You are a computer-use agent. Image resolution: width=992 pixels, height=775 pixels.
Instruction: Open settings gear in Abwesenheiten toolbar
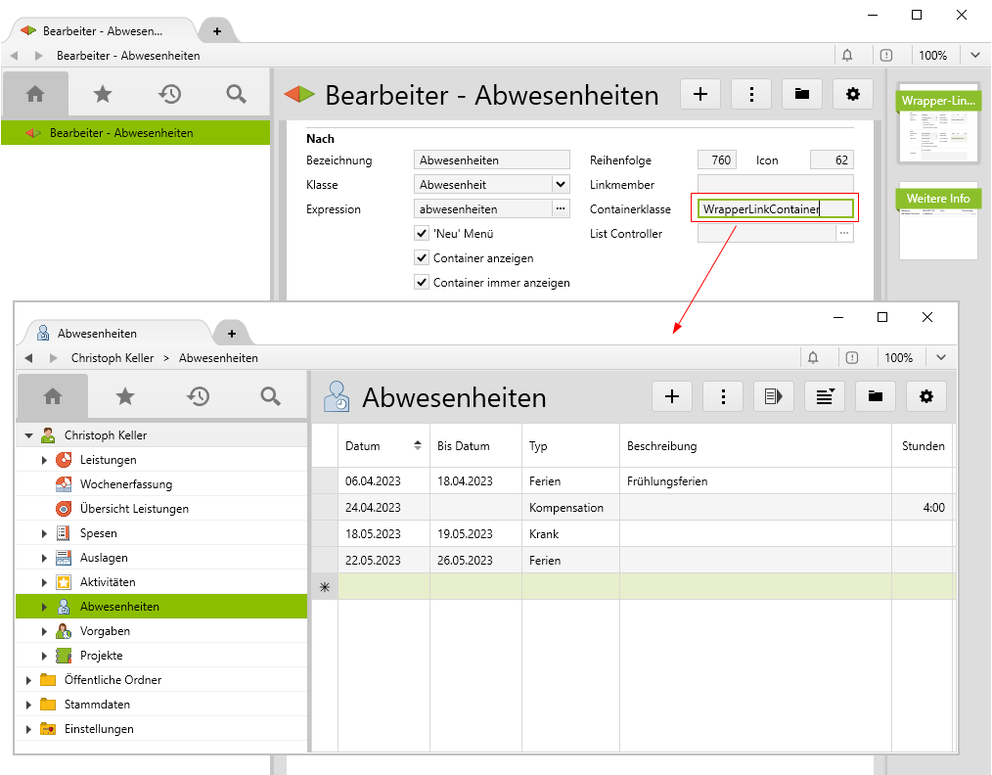pos(926,397)
